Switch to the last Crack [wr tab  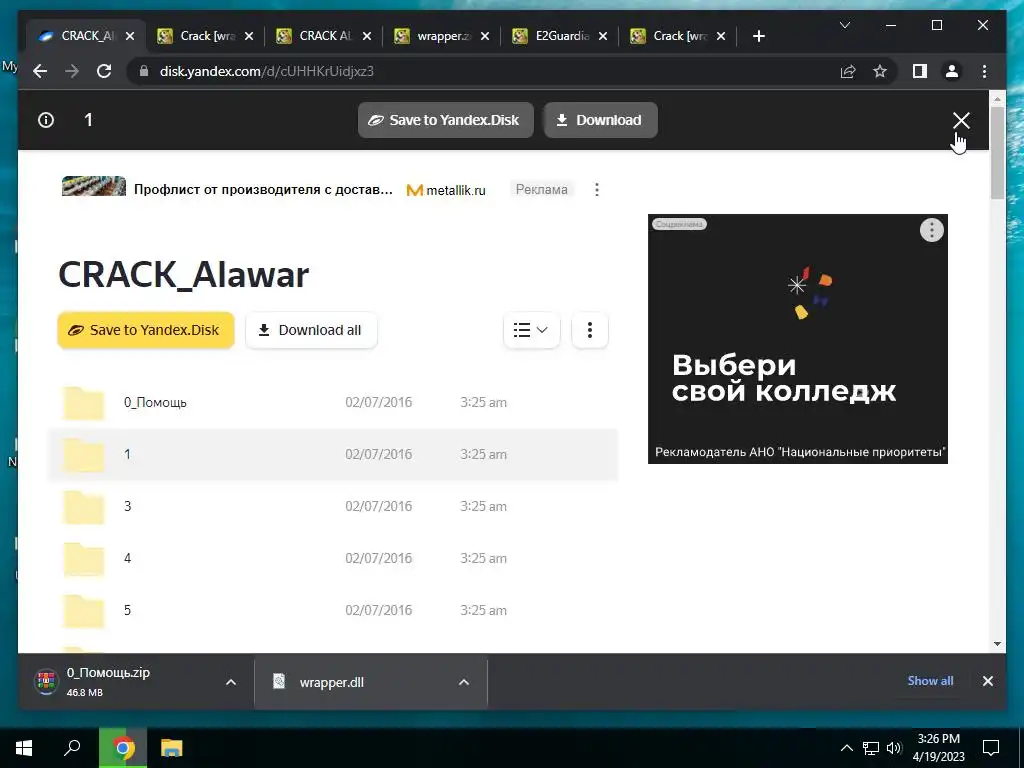[679, 36]
